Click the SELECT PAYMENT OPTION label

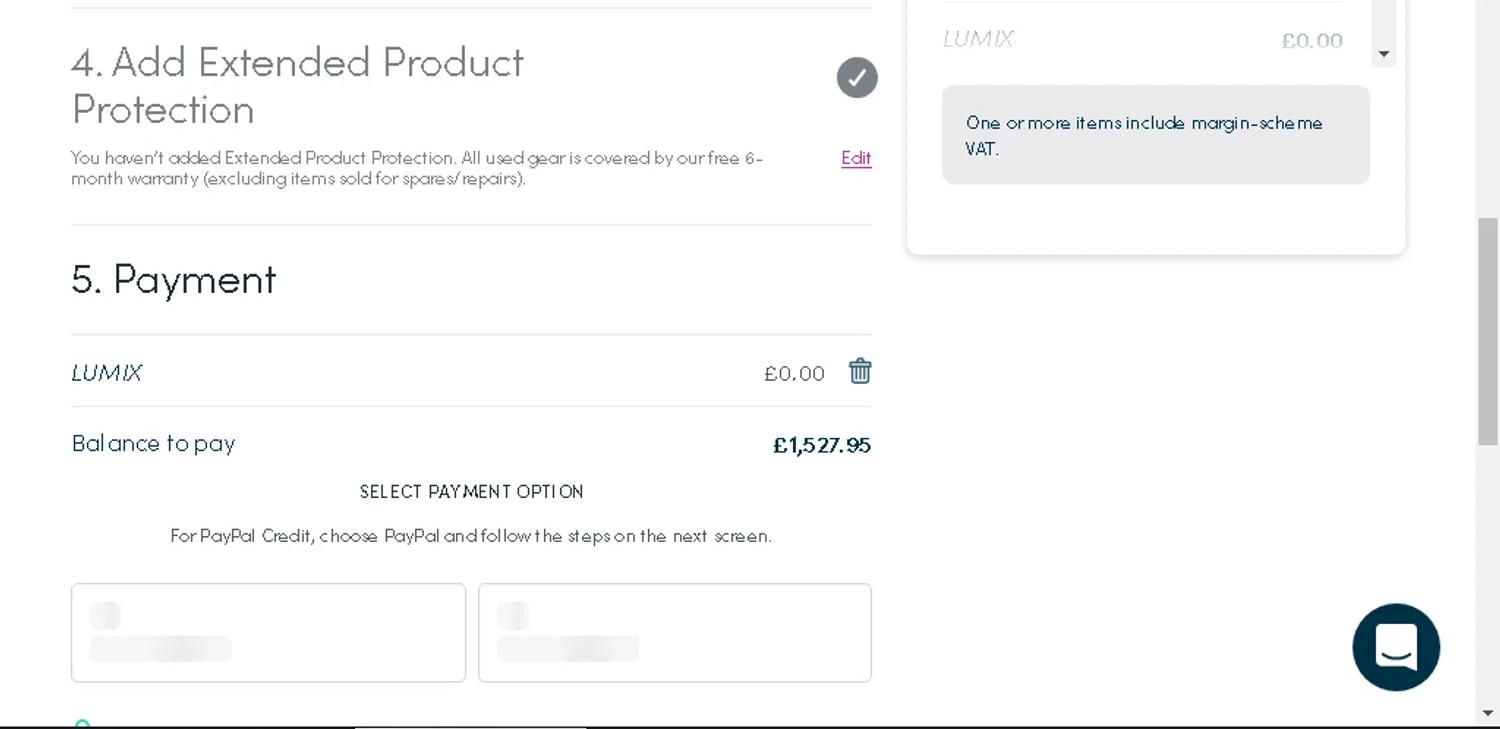(471, 492)
